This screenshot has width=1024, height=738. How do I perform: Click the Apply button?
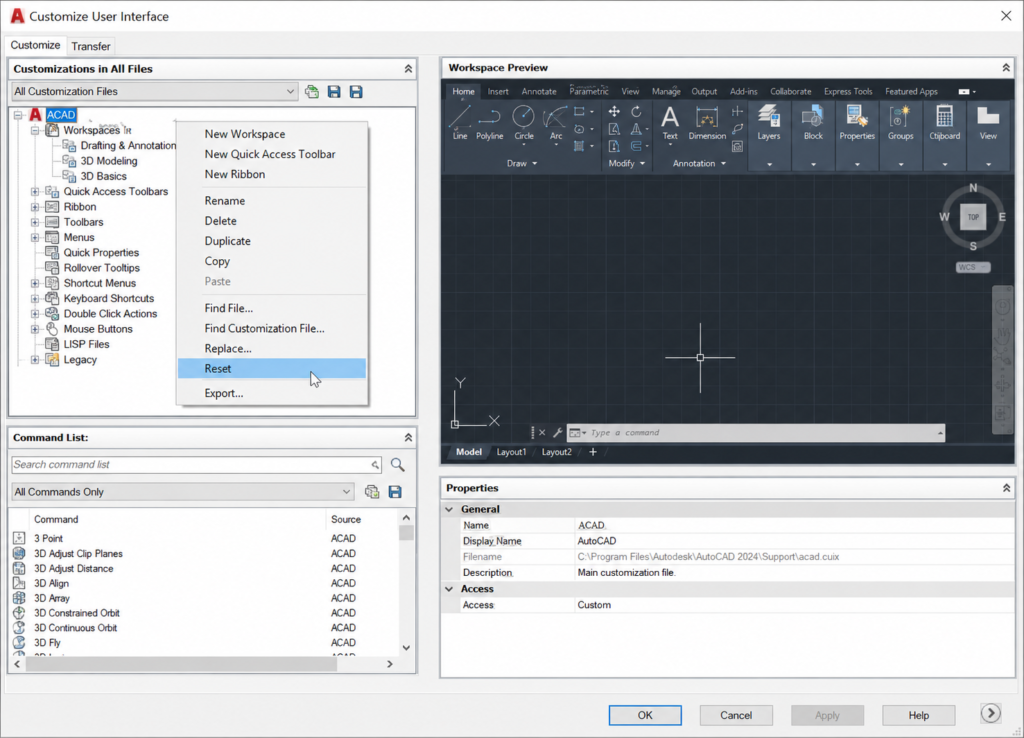pos(827,715)
